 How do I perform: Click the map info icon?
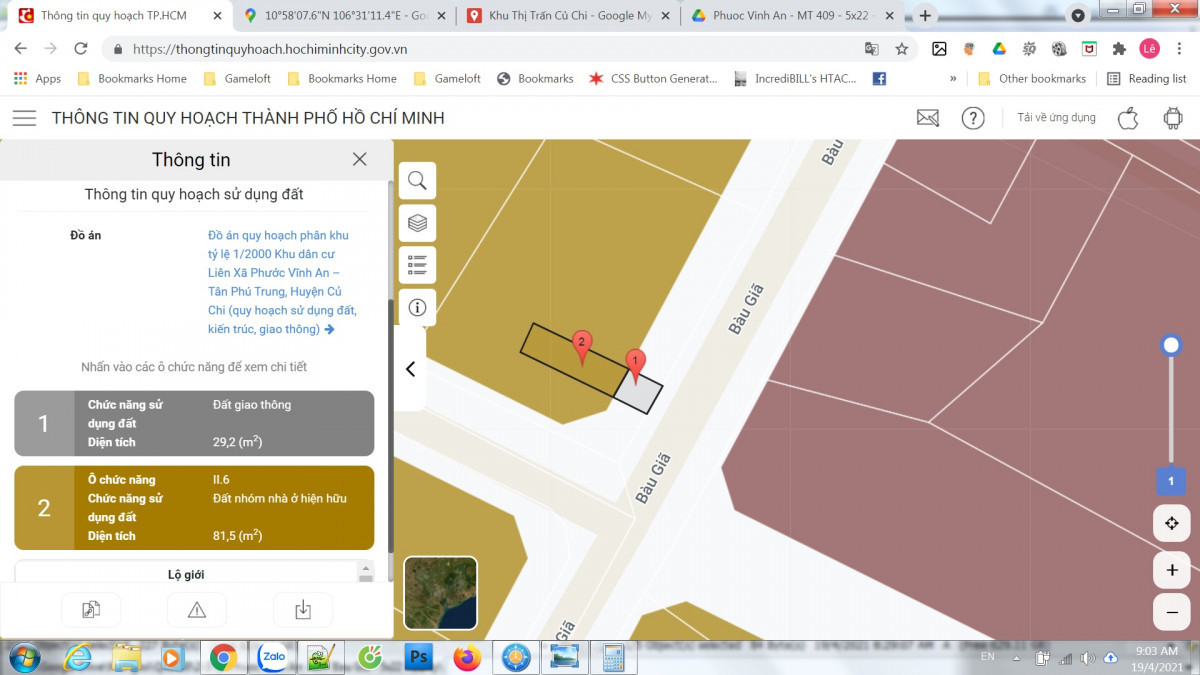pos(417,307)
